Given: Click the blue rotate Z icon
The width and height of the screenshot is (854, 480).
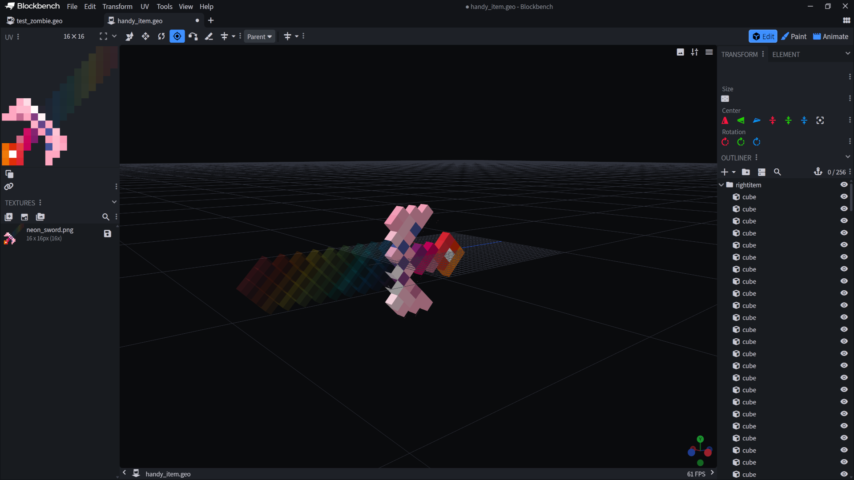Looking at the screenshot, I should coord(757,142).
